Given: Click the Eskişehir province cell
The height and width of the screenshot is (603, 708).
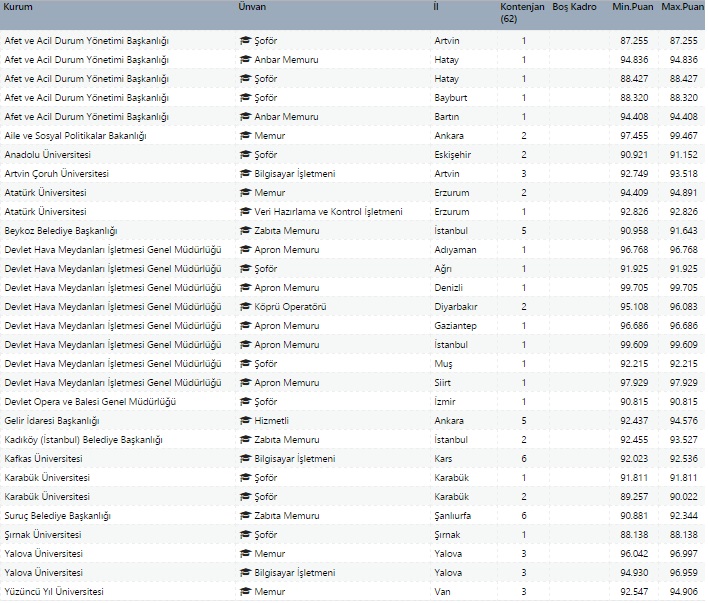Looking at the screenshot, I should pos(452,155).
